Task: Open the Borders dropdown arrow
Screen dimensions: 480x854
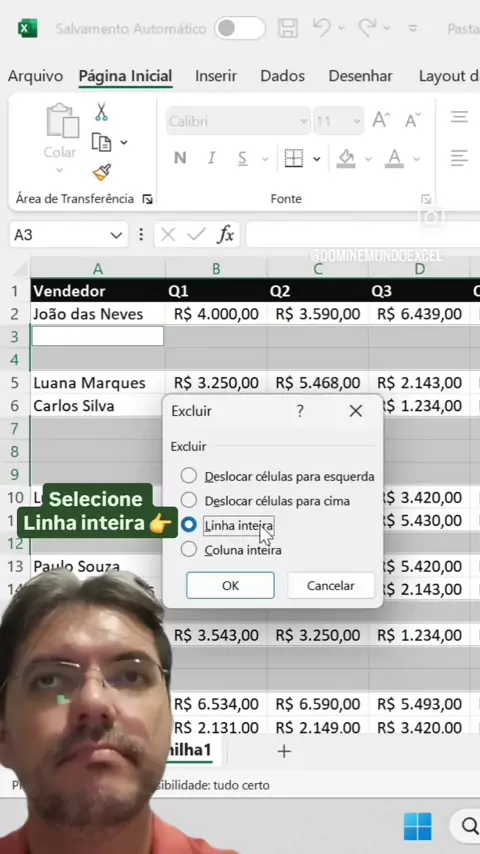Action: [317, 159]
